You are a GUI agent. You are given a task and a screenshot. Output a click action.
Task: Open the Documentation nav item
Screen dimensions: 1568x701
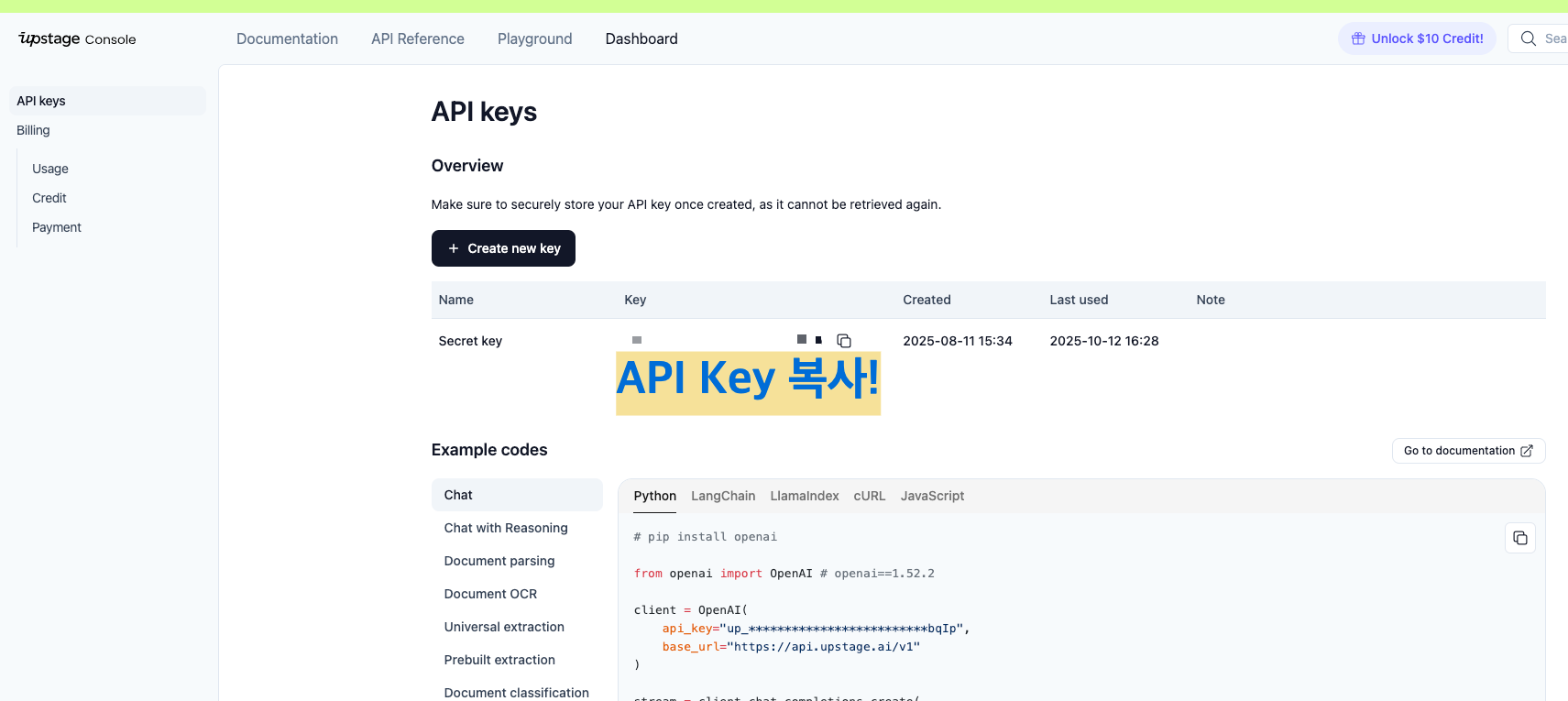pos(287,38)
